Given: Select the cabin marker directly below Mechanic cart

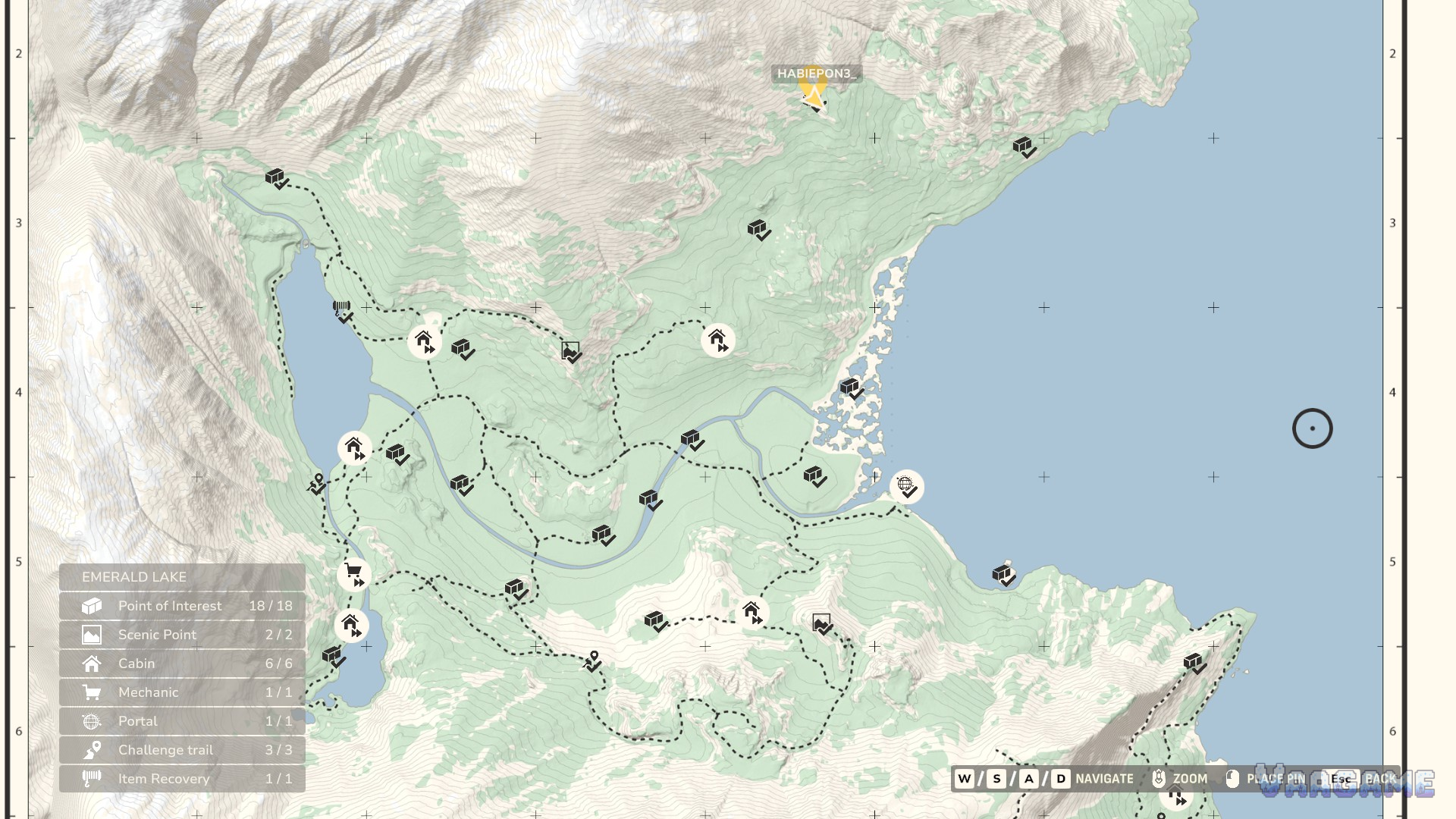Looking at the screenshot, I should (351, 626).
